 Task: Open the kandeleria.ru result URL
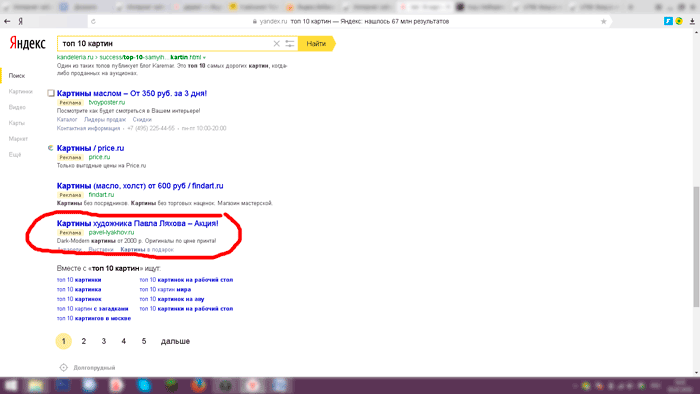[x=129, y=57]
